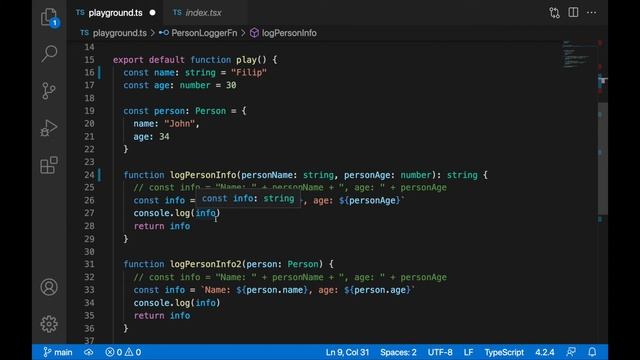Screen dimensions: 640x360
Task: Open the Extensions view
Action: click(49, 165)
